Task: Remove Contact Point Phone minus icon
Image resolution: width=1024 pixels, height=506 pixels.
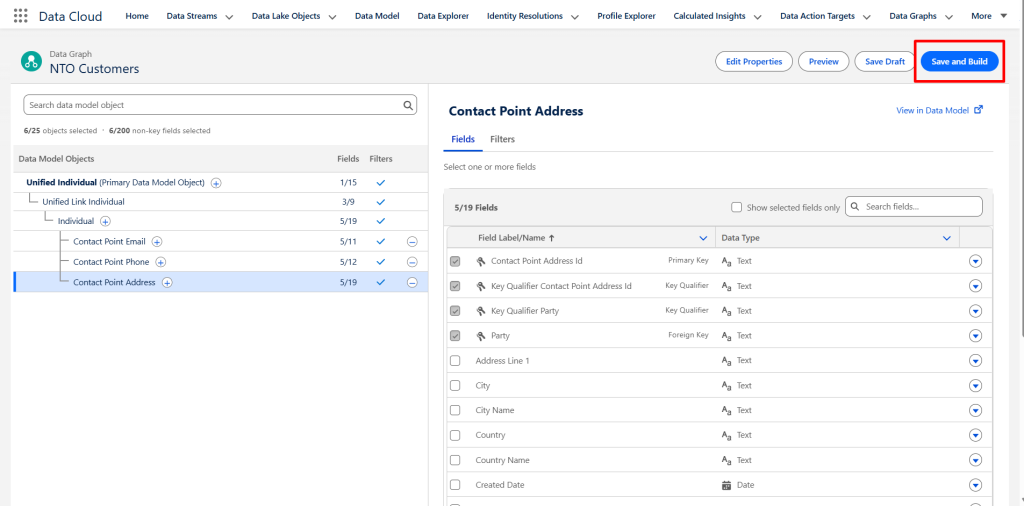Action: 412,262
